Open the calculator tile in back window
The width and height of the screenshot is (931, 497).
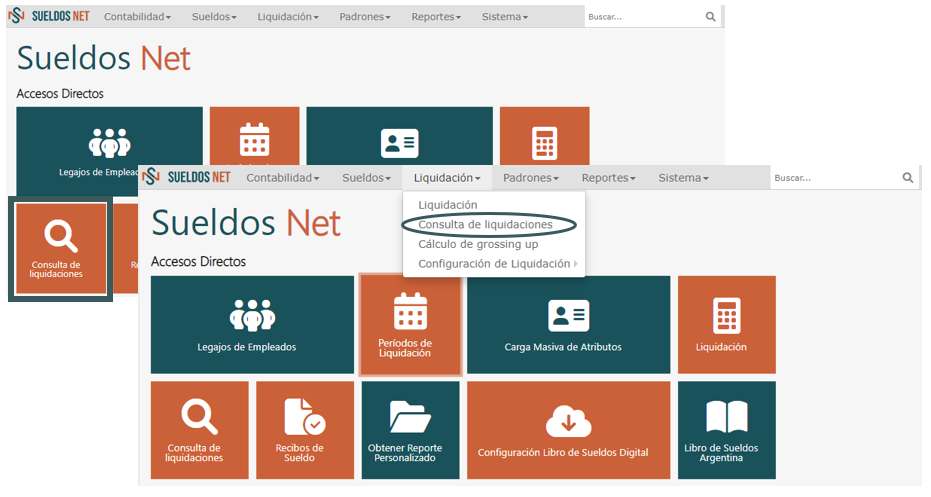[x=544, y=136]
